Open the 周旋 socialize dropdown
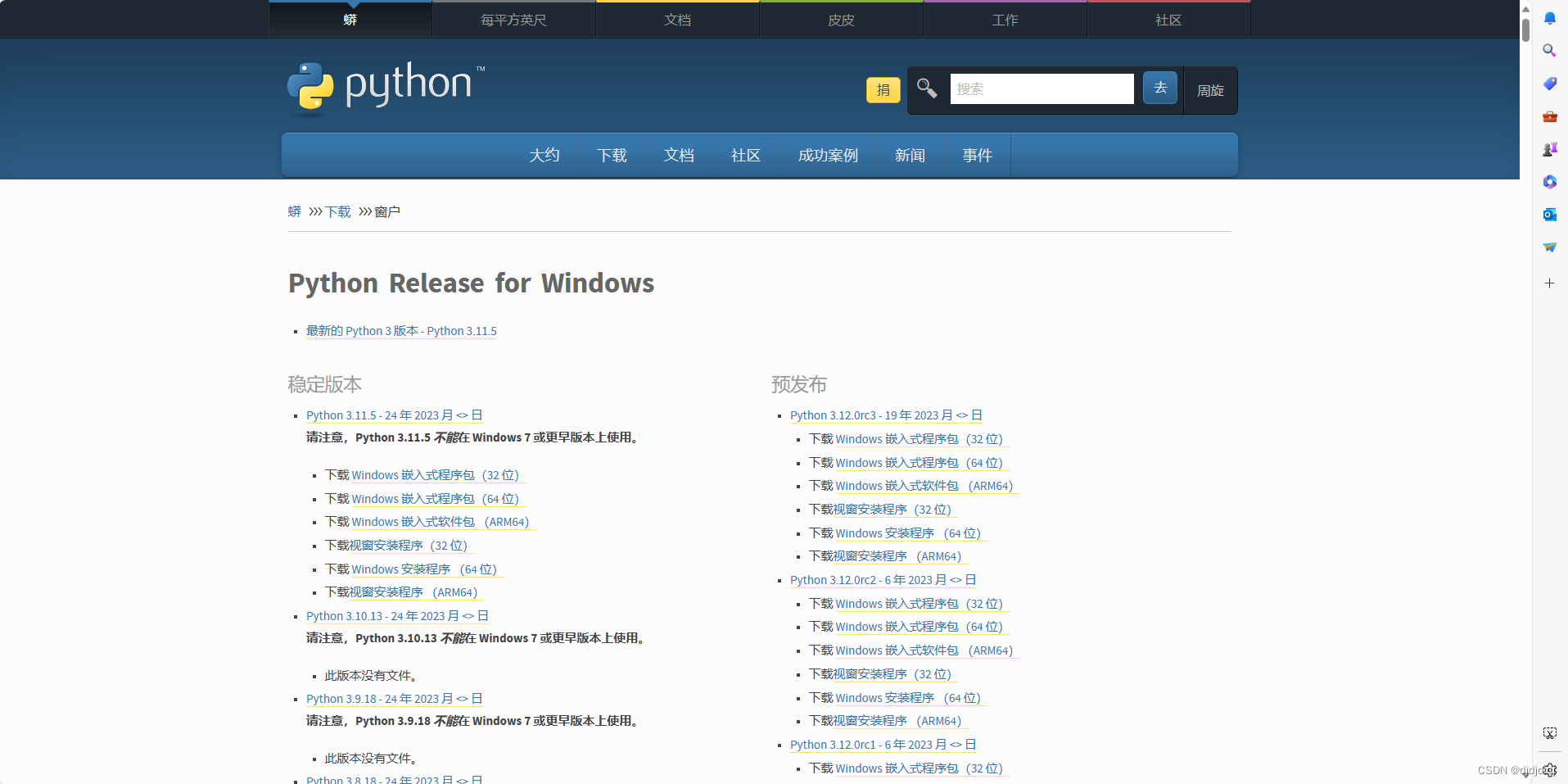 (1209, 90)
